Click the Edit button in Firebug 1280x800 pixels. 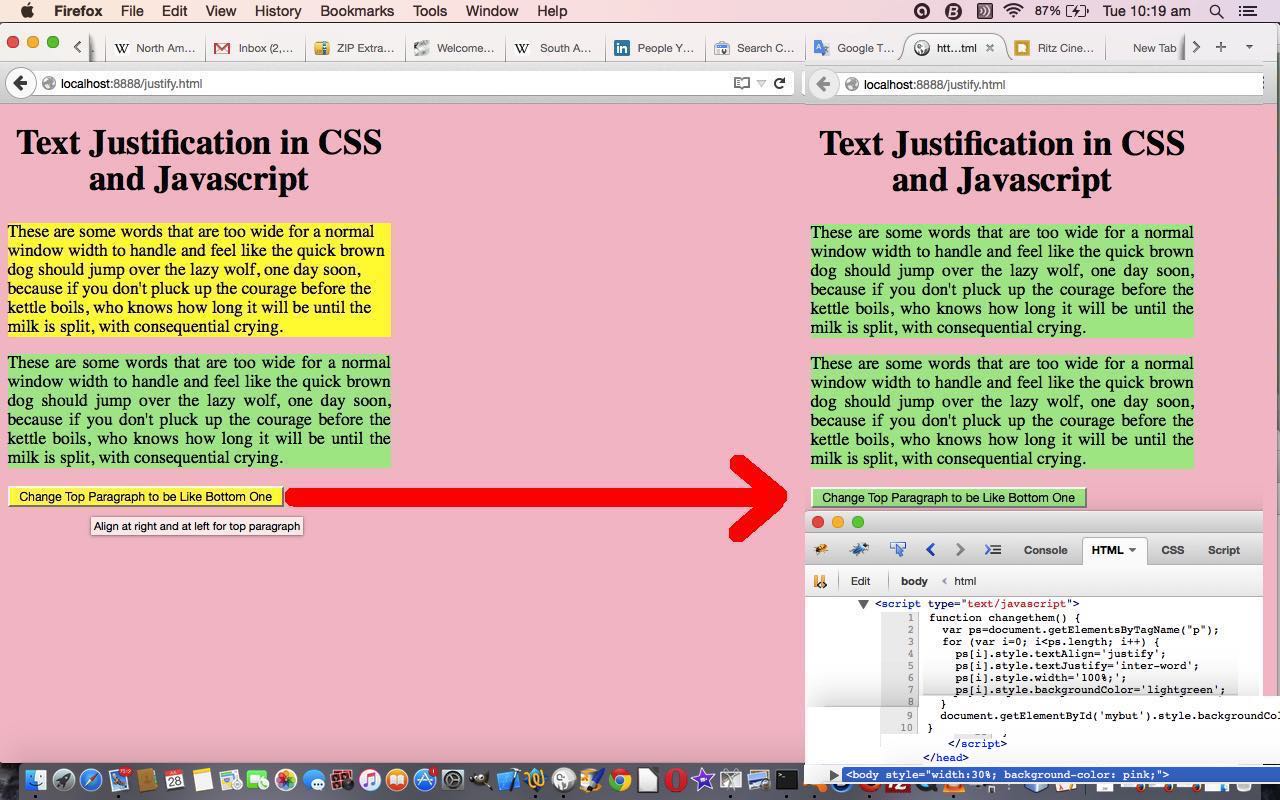pyautogui.click(x=860, y=581)
